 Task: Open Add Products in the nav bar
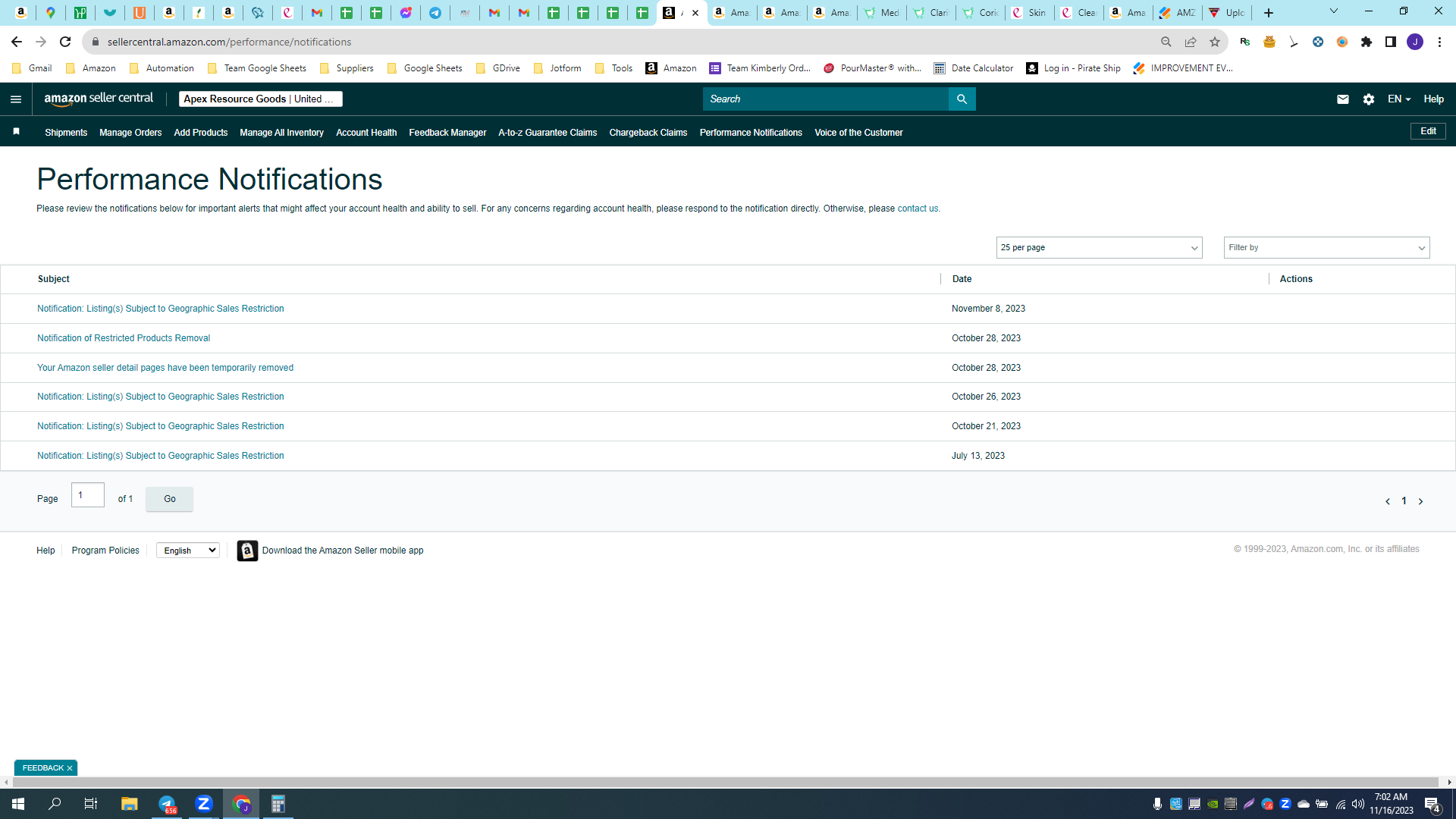(x=201, y=133)
